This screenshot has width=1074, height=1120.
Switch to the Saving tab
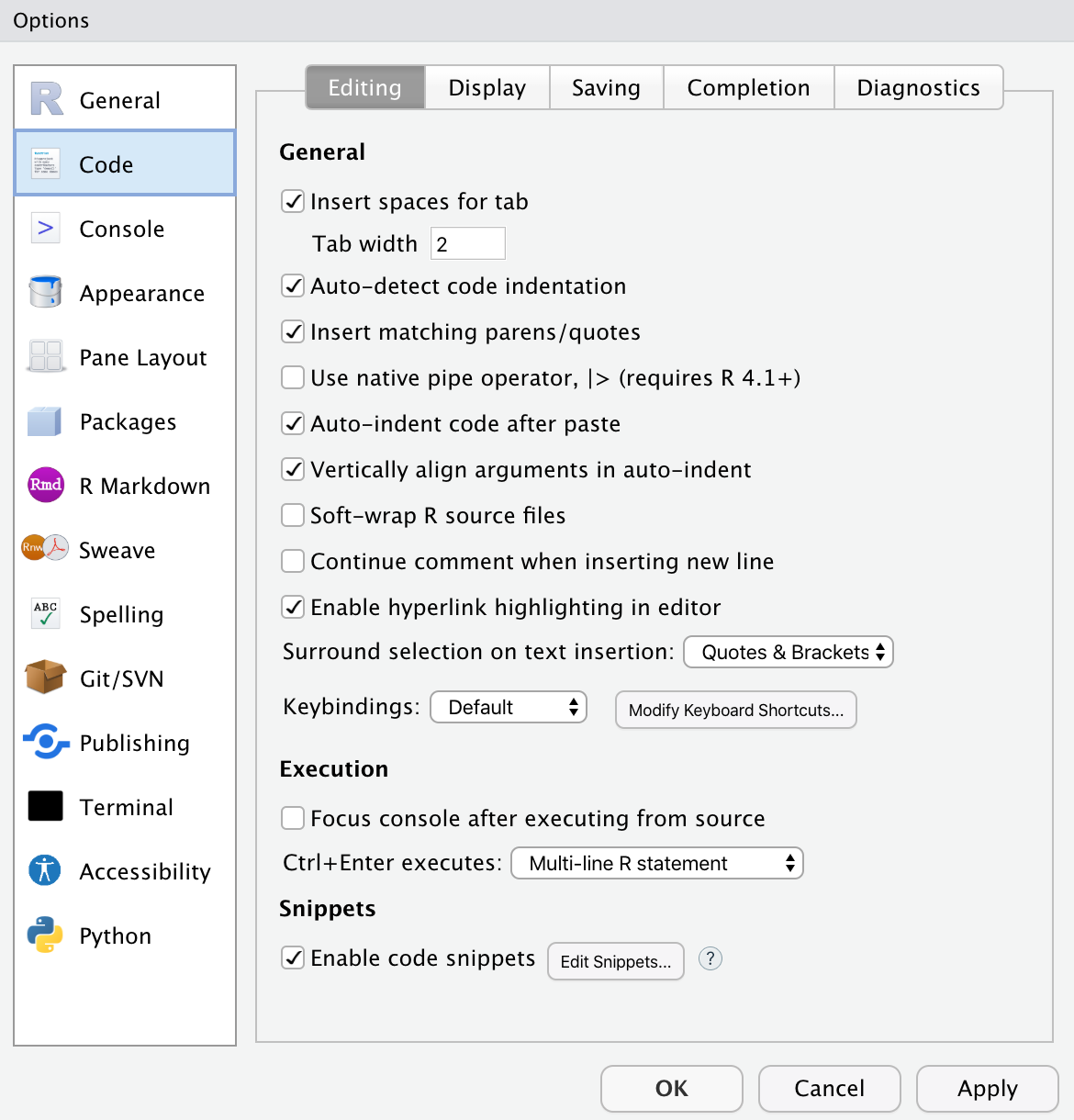607,87
